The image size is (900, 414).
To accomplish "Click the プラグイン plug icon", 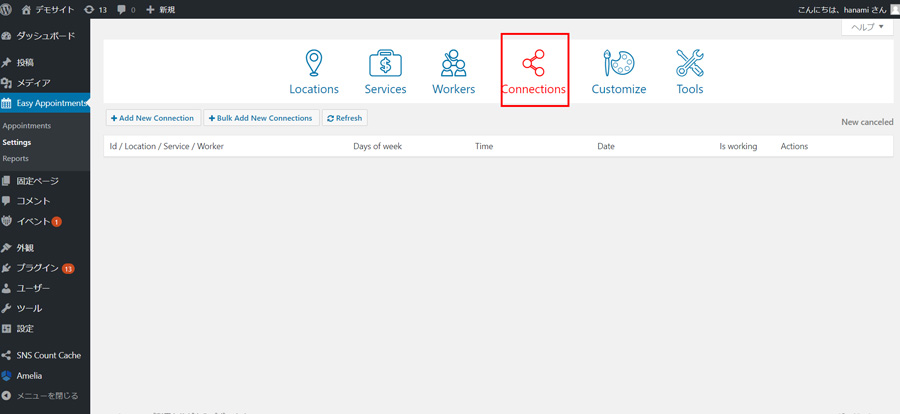I will pos(6,268).
